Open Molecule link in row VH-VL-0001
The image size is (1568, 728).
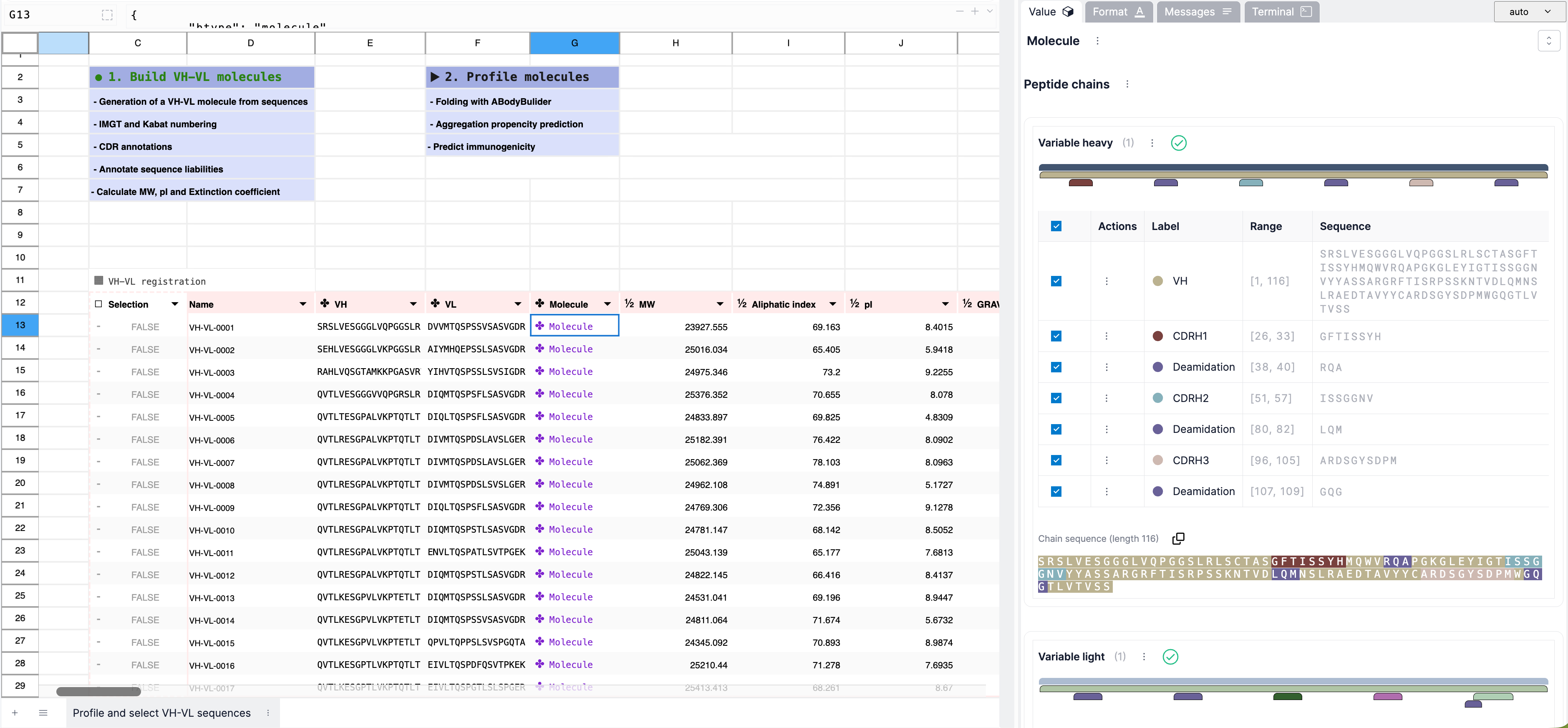click(x=570, y=326)
